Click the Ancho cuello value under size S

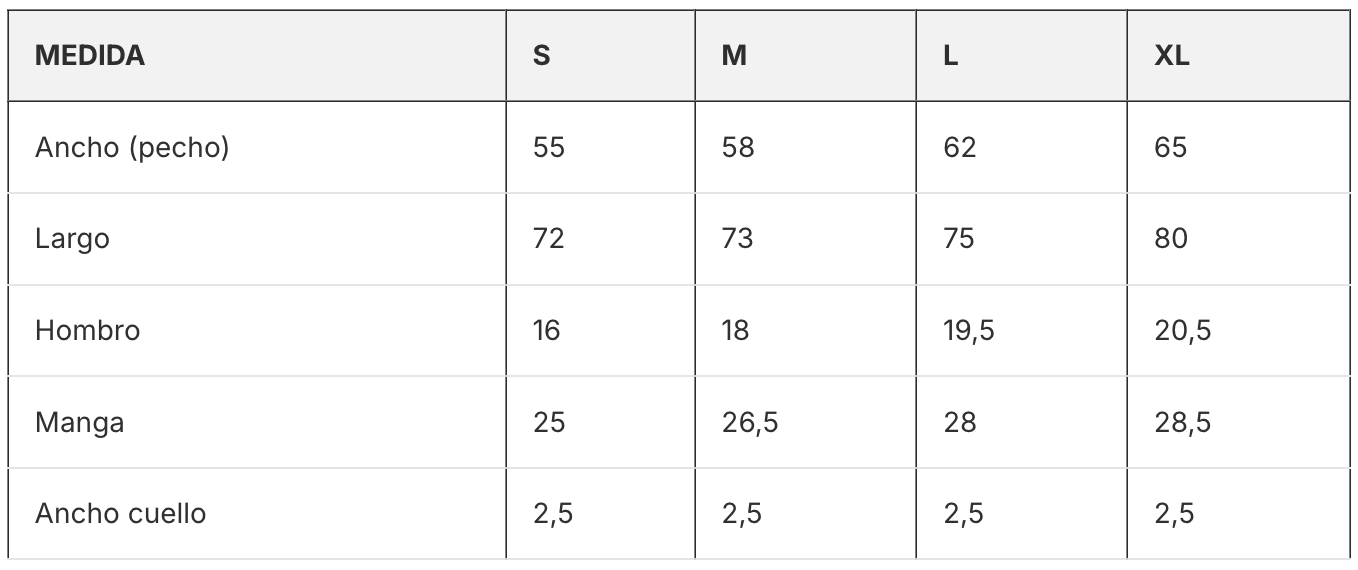point(553,513)
